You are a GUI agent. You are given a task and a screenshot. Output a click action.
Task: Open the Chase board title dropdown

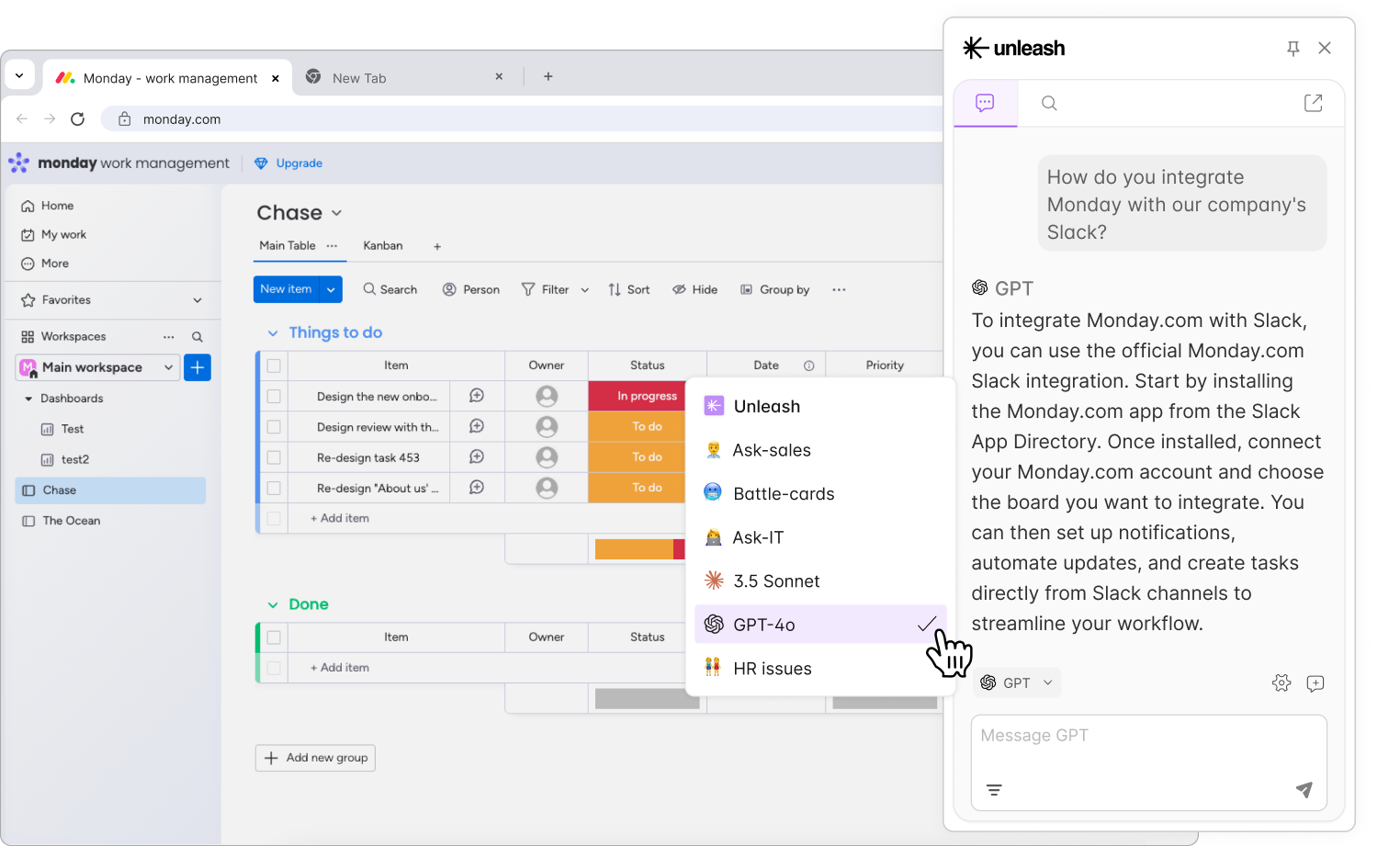[336, 213]
